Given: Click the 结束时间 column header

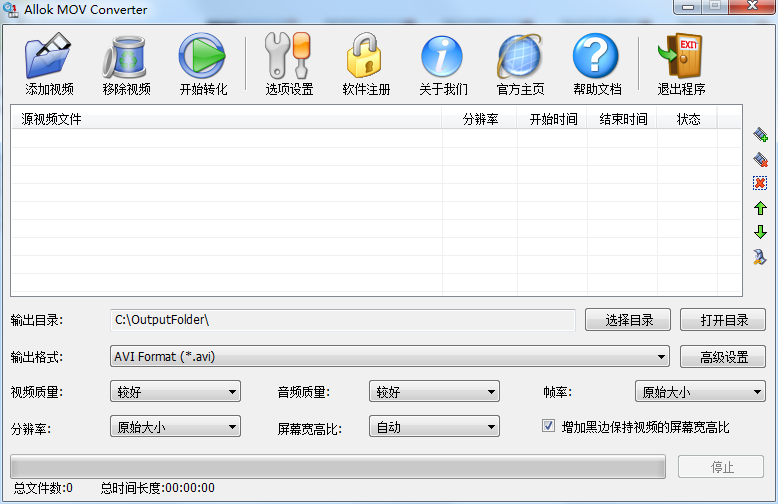Looking at the screenshot, I should click(622, 119).
